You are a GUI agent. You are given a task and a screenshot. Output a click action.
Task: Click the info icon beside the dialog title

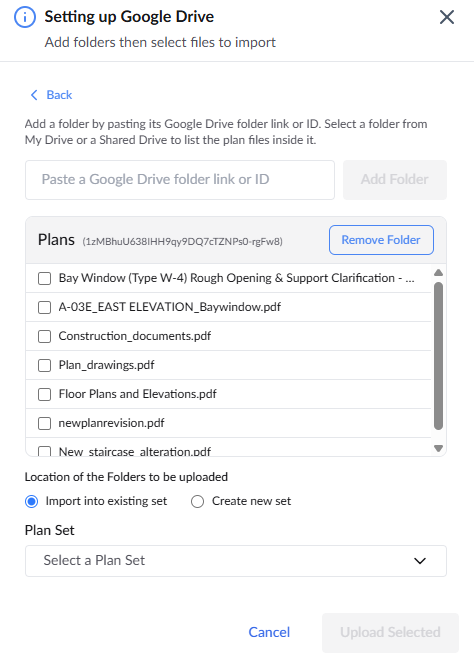click(x=25, y=17)
